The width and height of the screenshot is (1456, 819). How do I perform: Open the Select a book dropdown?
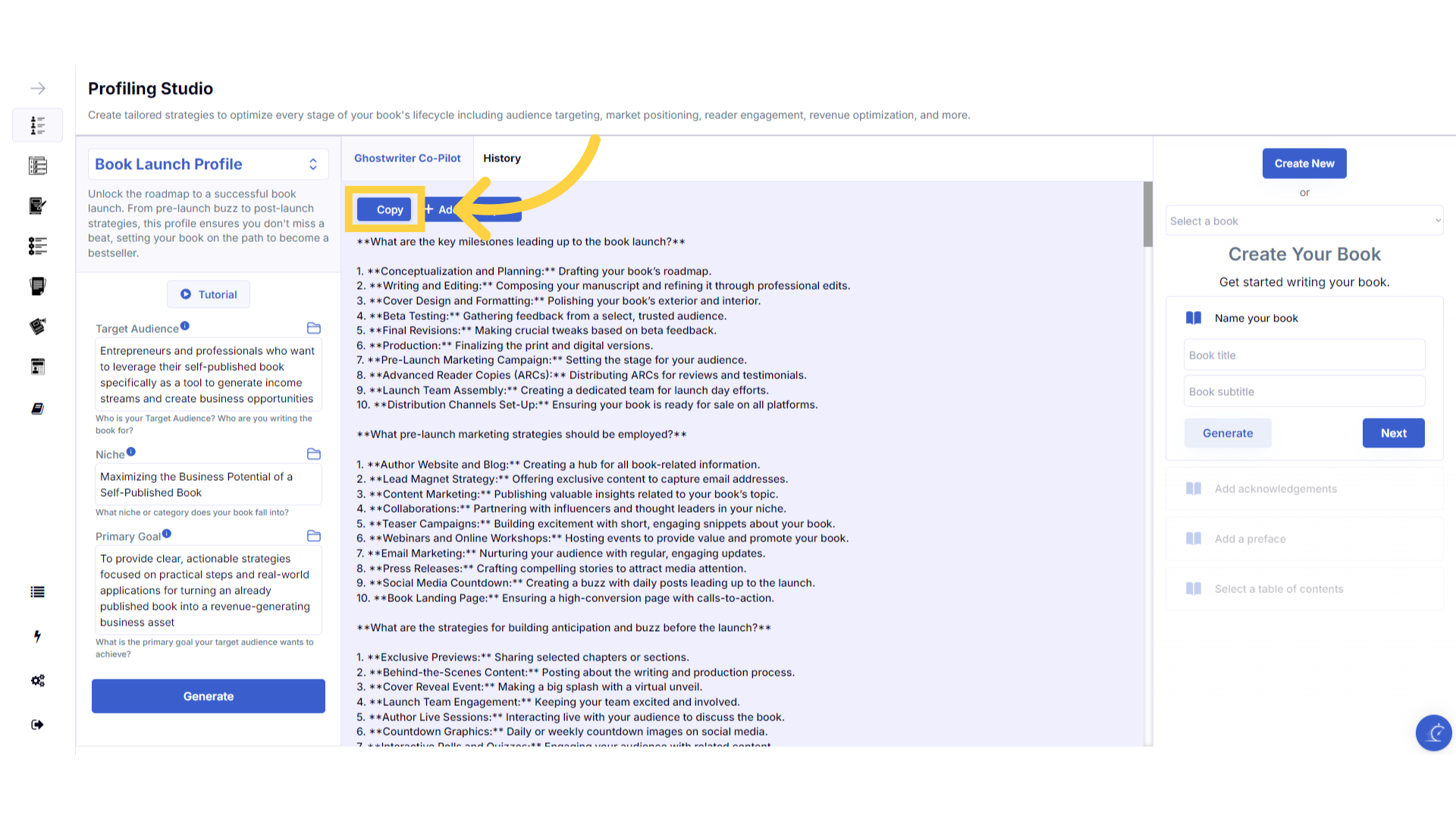click(x=1304, y=221)
